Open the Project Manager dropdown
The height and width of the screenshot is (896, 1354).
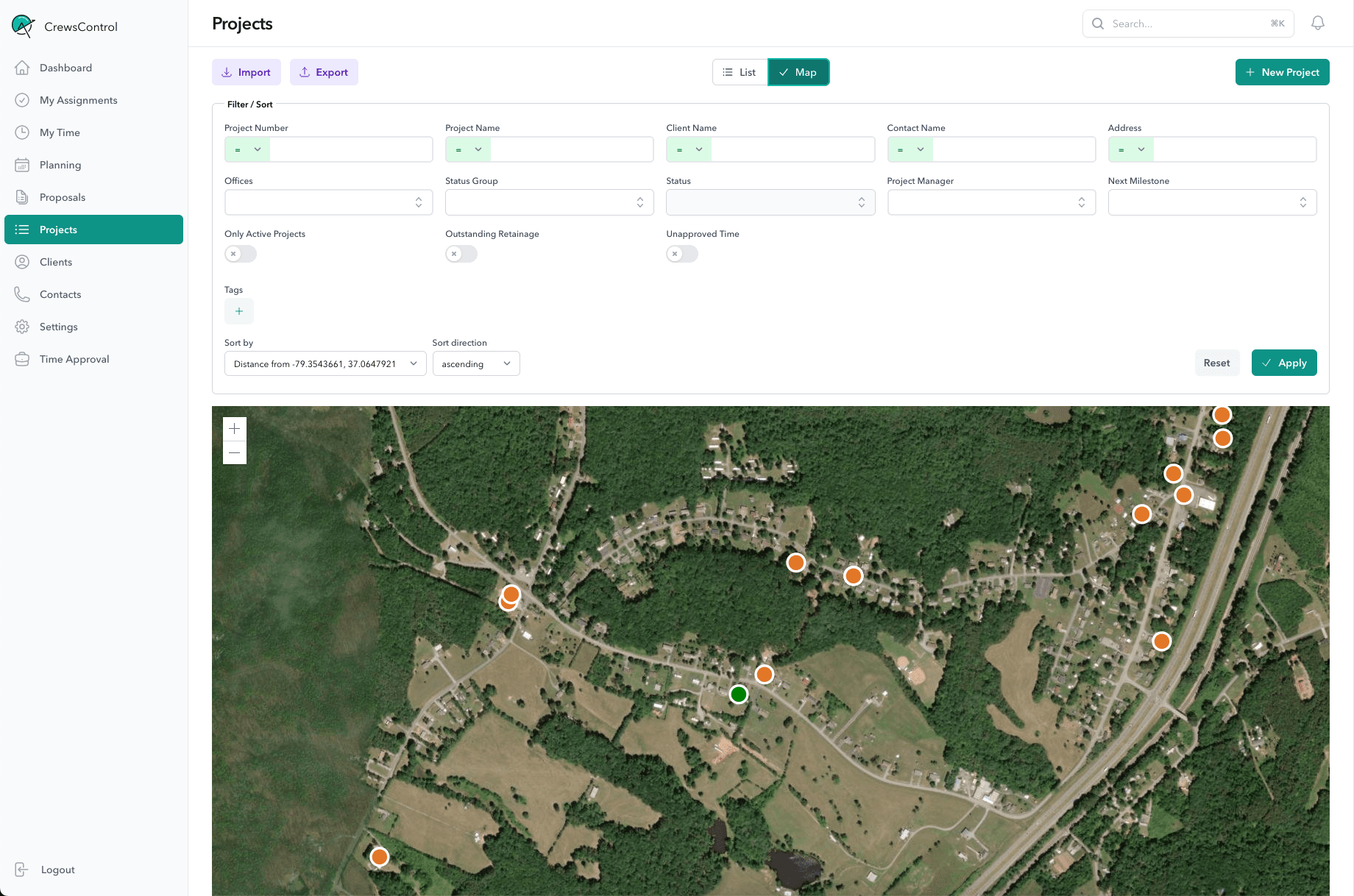pos(991,202)
